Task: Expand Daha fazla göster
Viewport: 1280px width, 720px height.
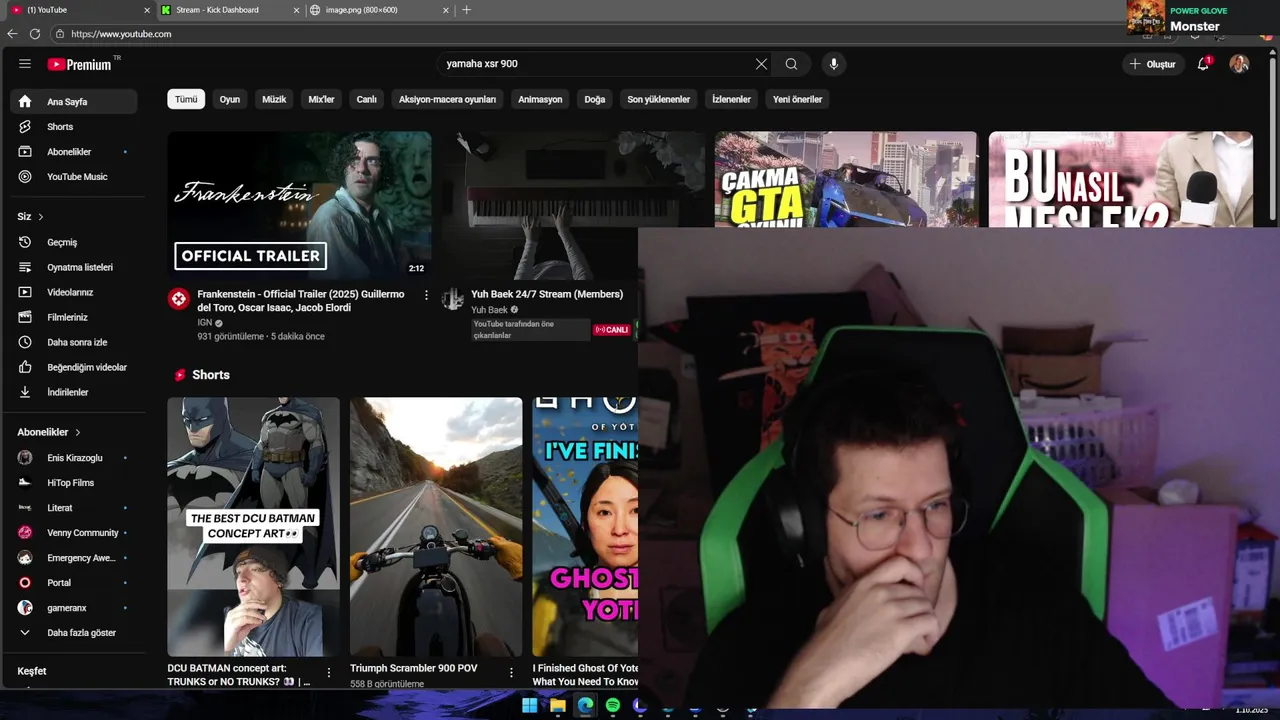Action: [x=74, y=633]
